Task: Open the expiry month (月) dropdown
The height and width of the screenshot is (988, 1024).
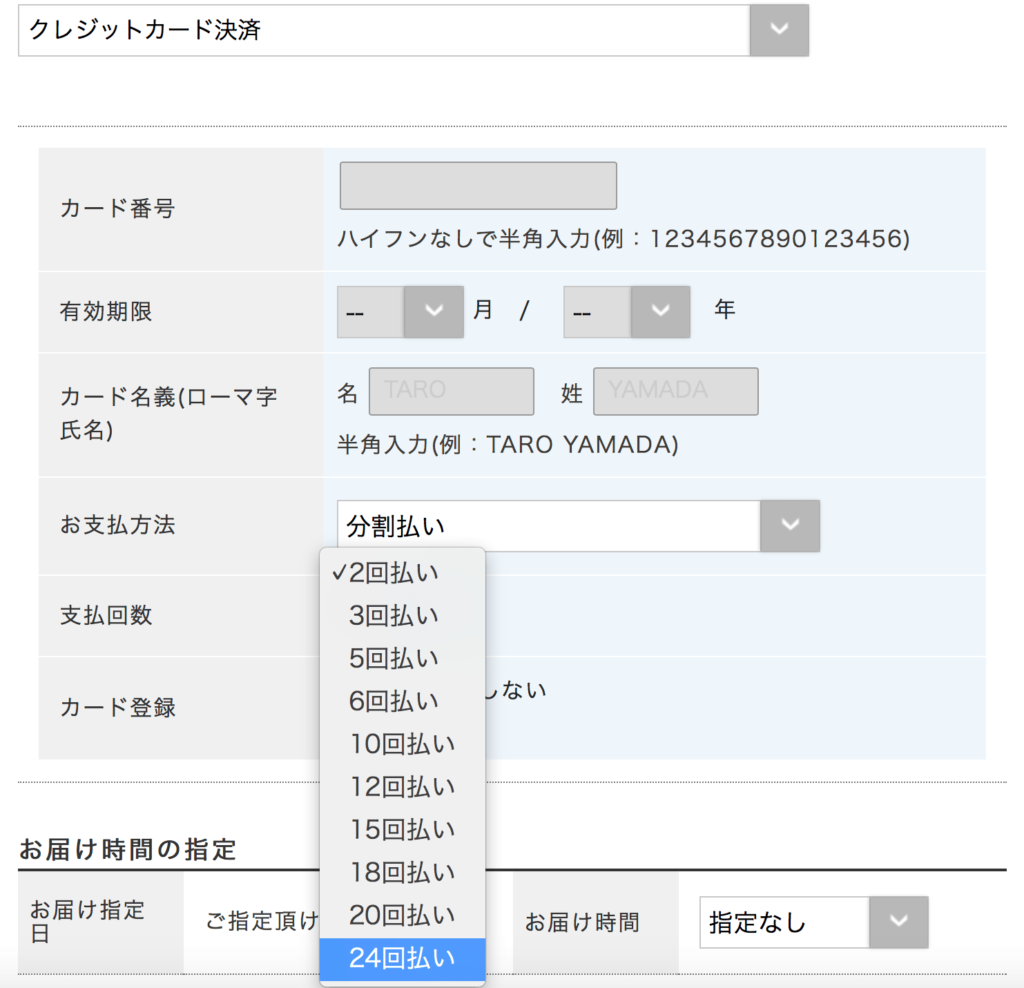Action: 400,311
